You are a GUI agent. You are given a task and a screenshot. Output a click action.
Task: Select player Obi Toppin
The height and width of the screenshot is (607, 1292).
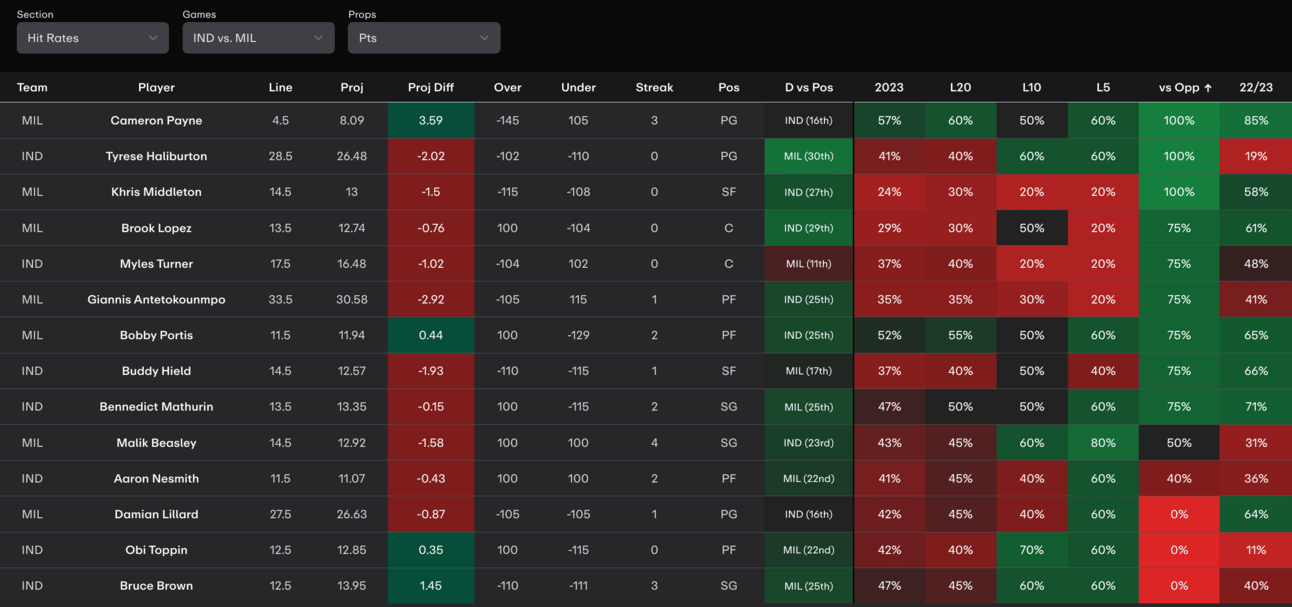coord(156,550)
